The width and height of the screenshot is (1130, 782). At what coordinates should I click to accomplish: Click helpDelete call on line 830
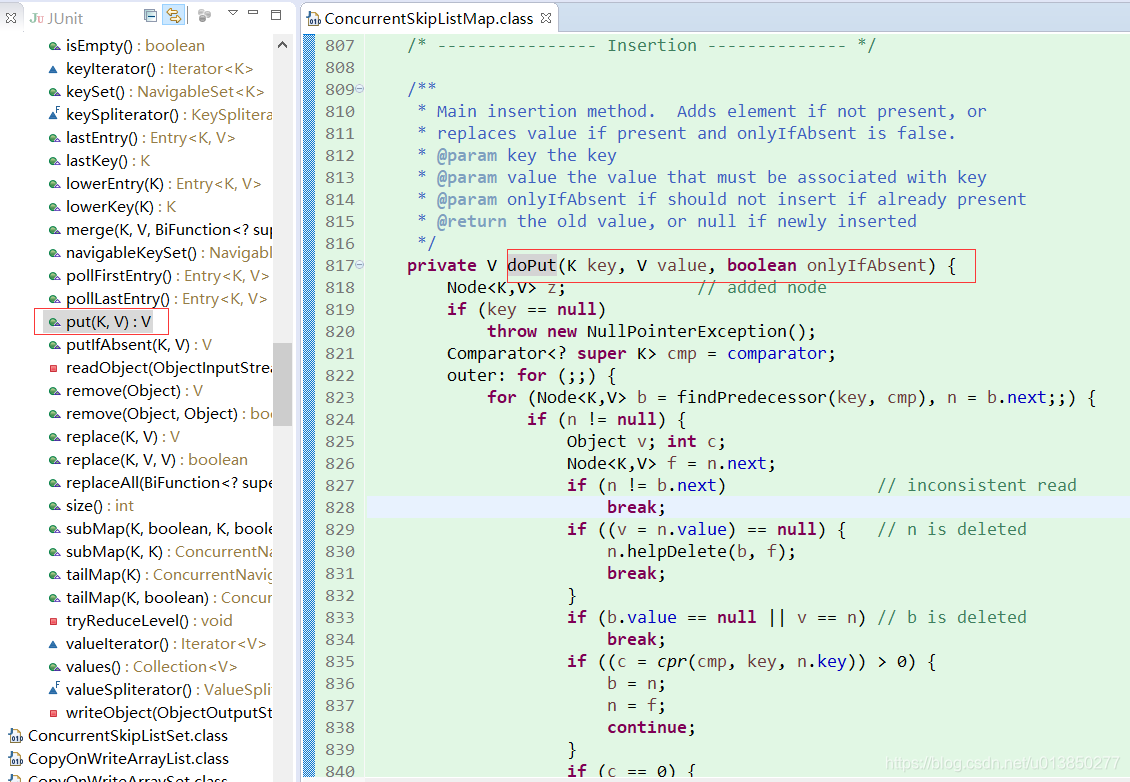(677, 552)
